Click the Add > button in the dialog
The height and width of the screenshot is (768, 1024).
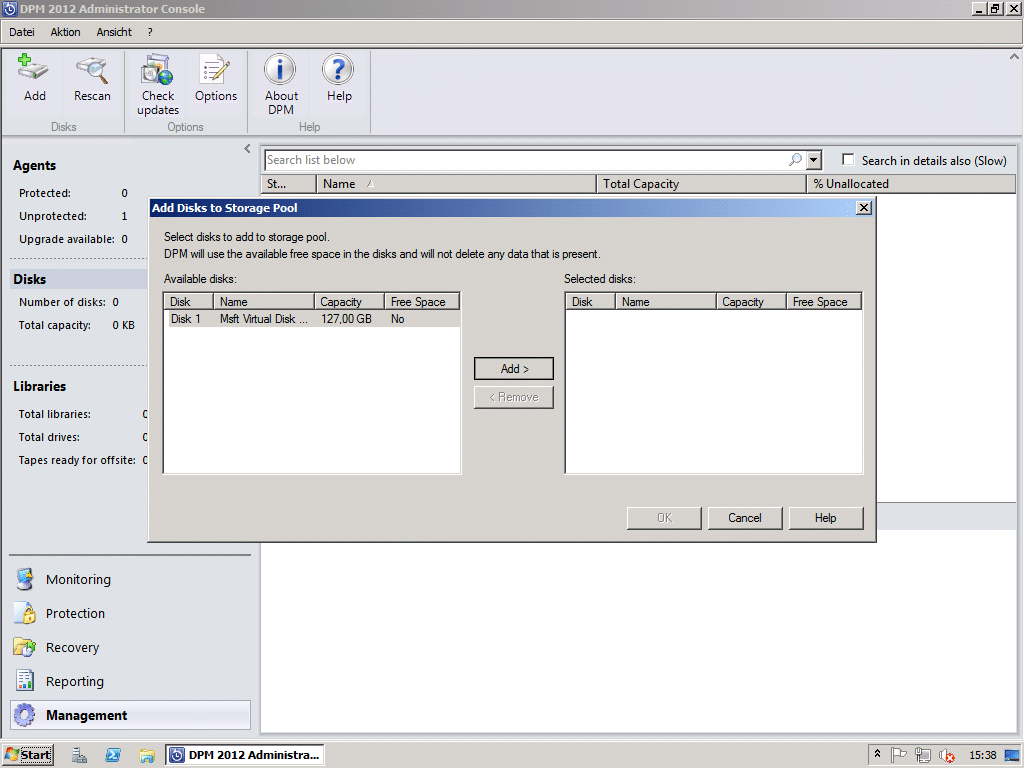[x=514, y=369]
